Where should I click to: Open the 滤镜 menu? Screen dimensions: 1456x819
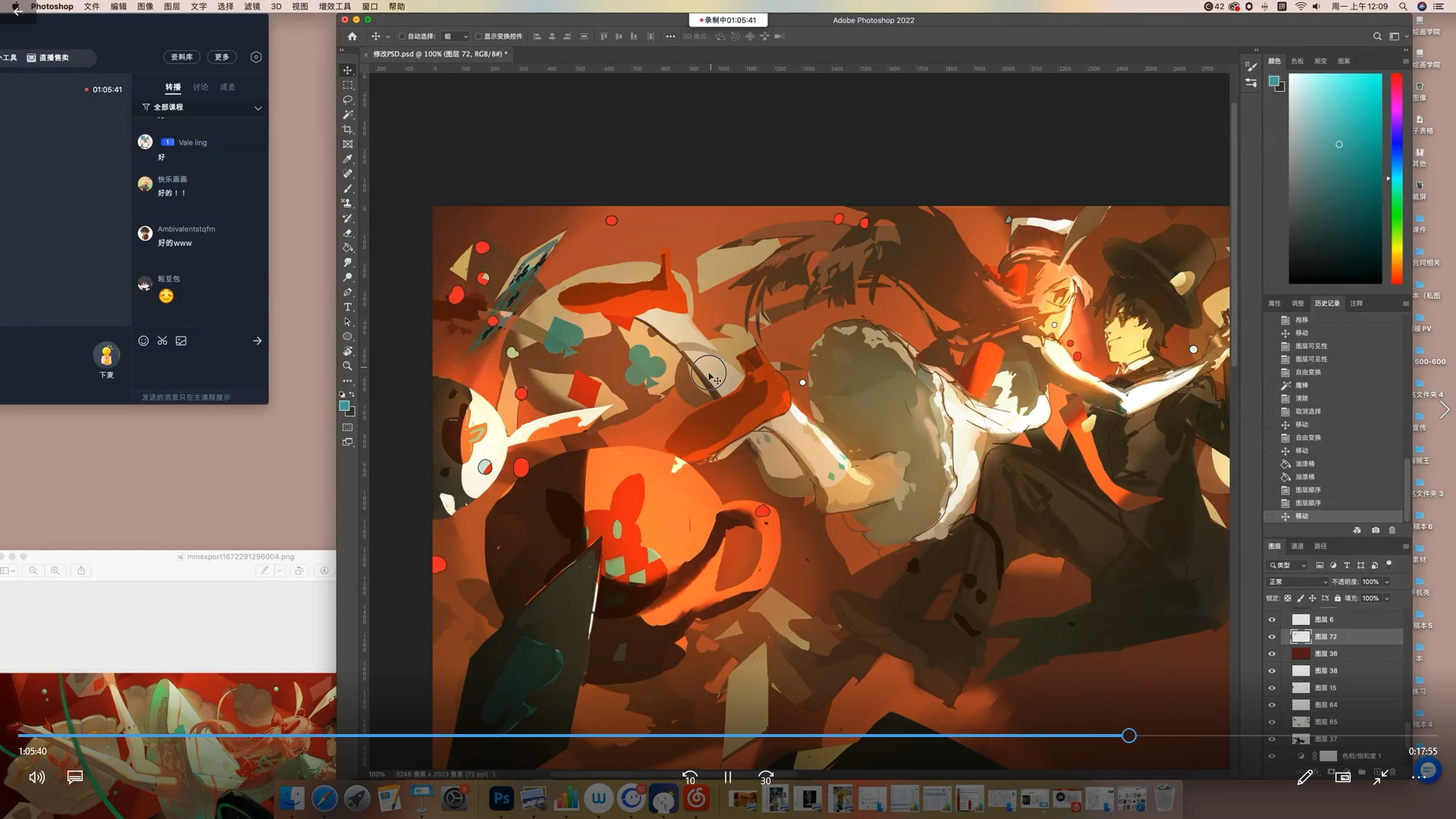coord(252,6)
